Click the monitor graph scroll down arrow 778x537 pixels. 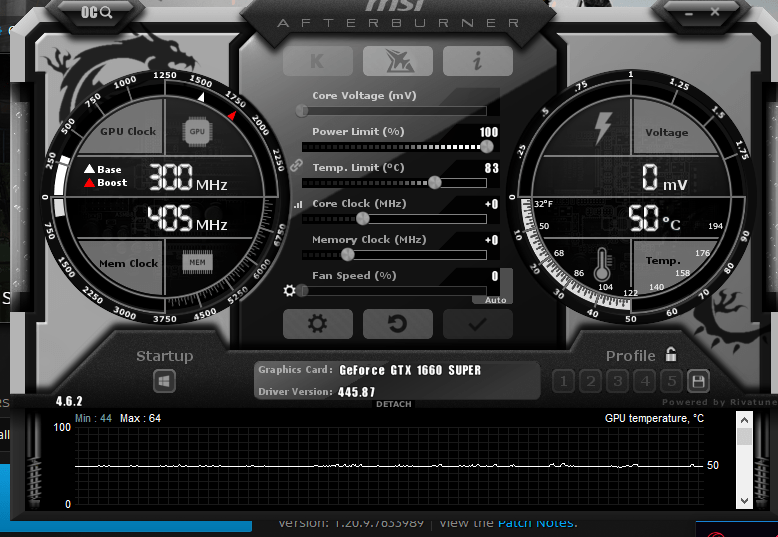(744, 500)
